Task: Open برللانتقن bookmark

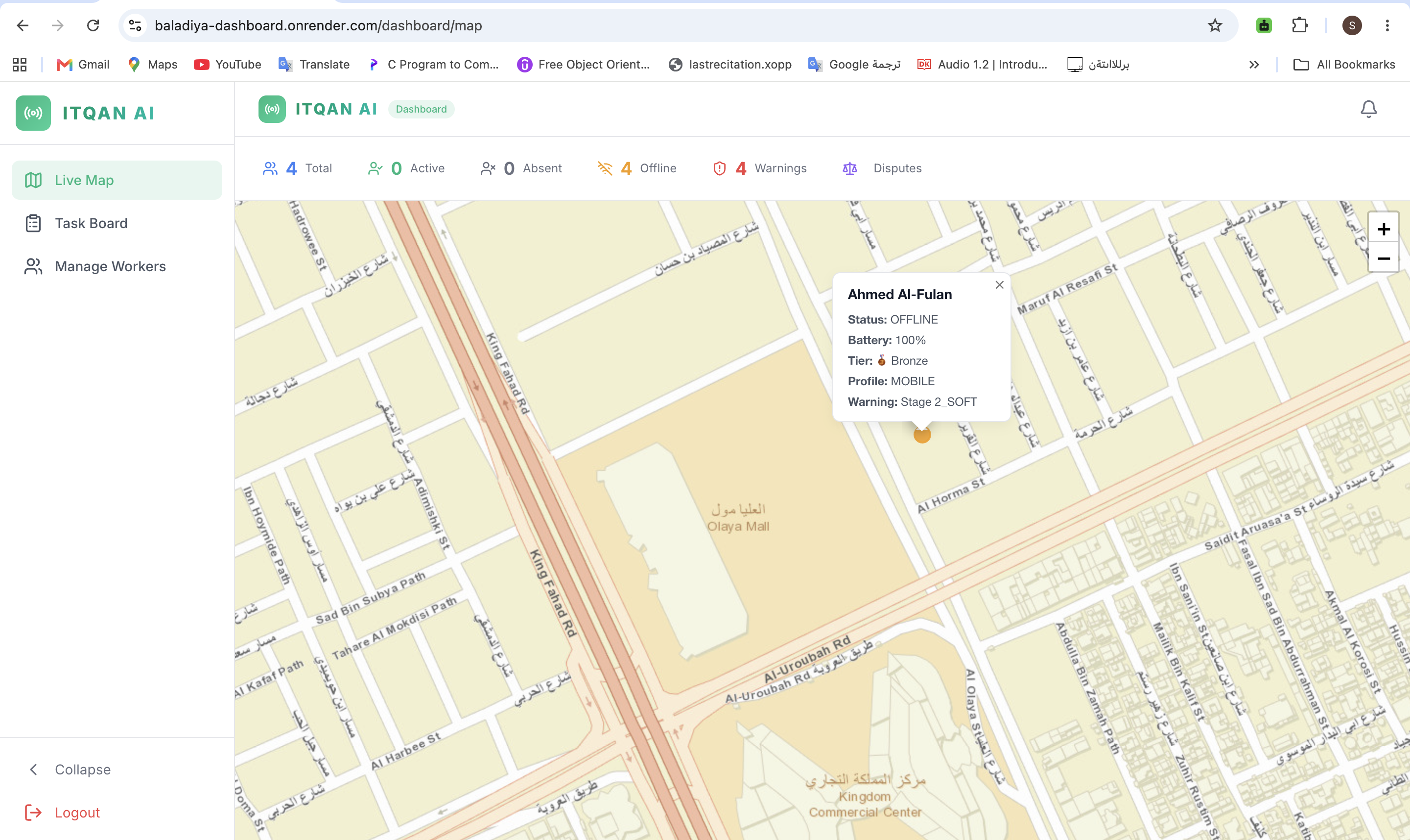Action: (x=1098, y=65)
